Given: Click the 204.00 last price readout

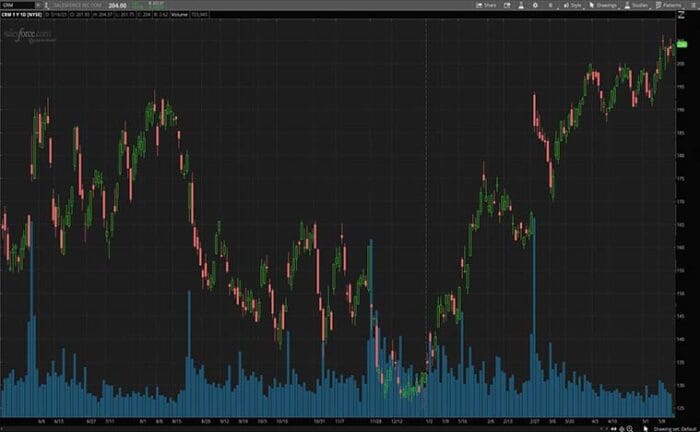Looking at the screenshot, I should click(x=117, y=5).
